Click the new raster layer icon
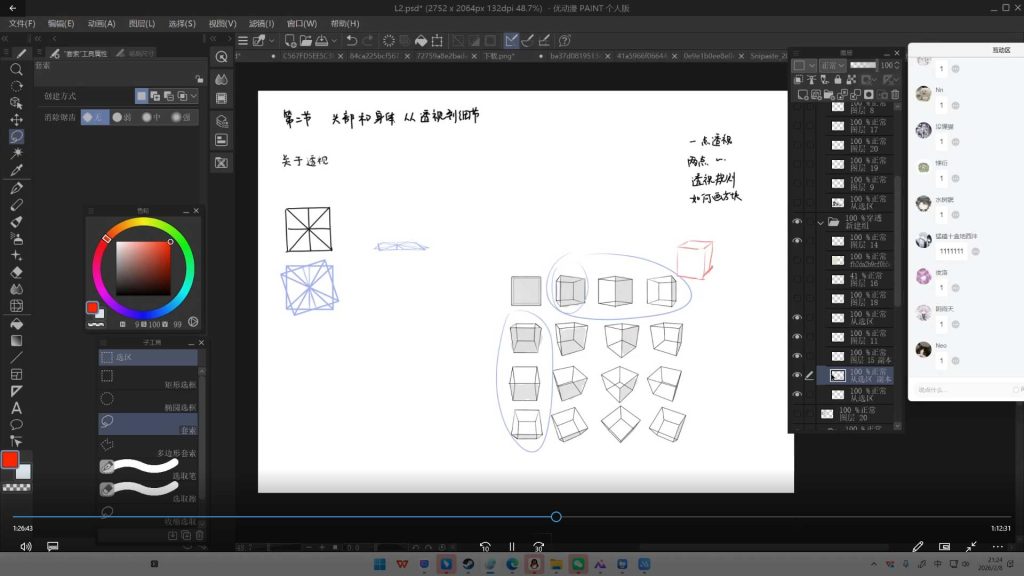The width and height of the screenshot is (1024, 576). 802,94
